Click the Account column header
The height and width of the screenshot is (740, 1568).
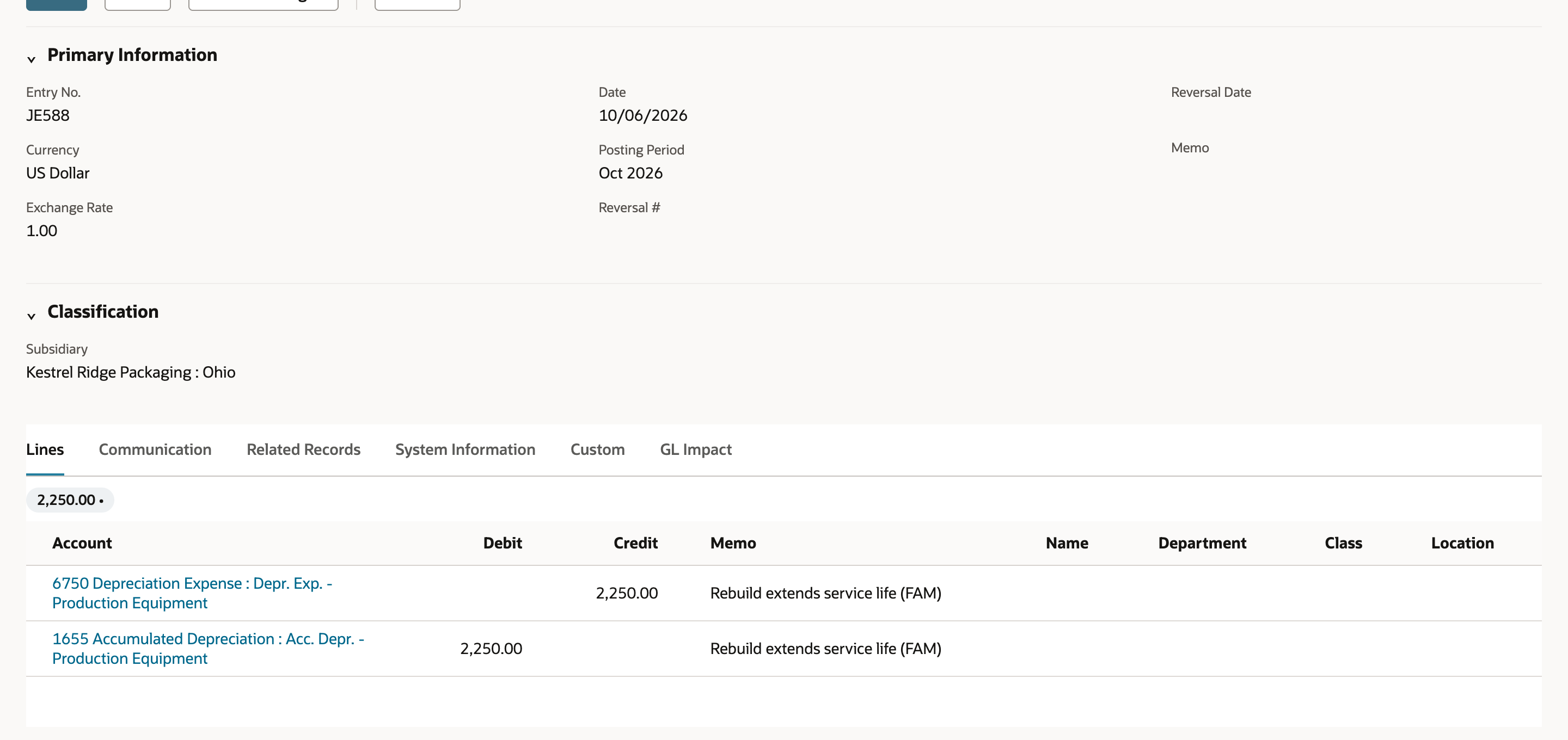click(x=82, y=543)
